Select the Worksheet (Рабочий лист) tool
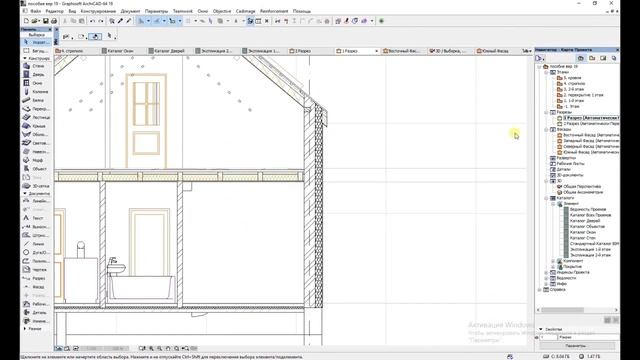This screenshot has height=360, width=640. [x=36, y=304]
